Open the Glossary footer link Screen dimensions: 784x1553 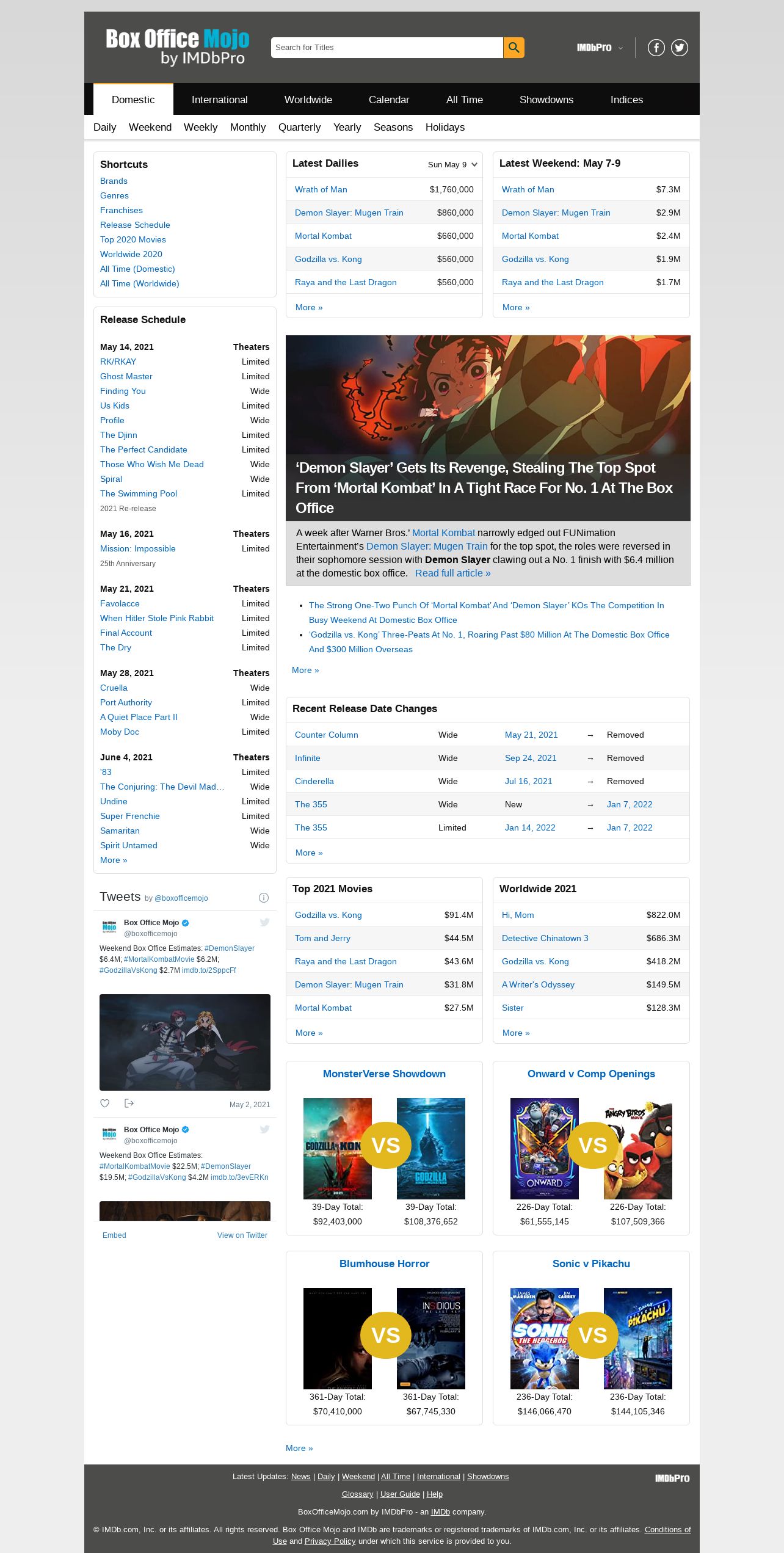point(357,1494)
